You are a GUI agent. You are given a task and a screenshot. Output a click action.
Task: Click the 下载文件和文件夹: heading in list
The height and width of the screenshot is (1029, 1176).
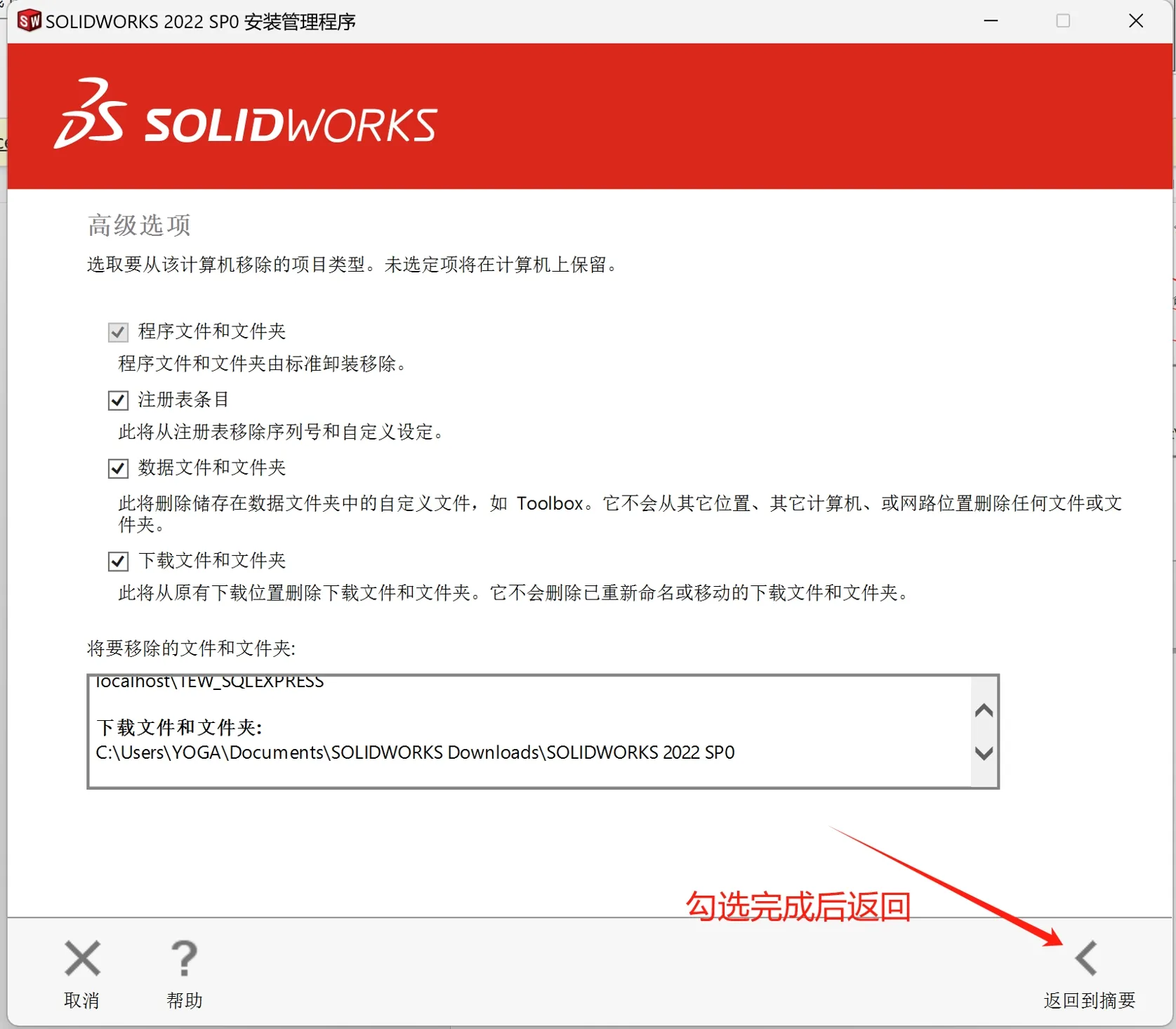coord(179,727)
